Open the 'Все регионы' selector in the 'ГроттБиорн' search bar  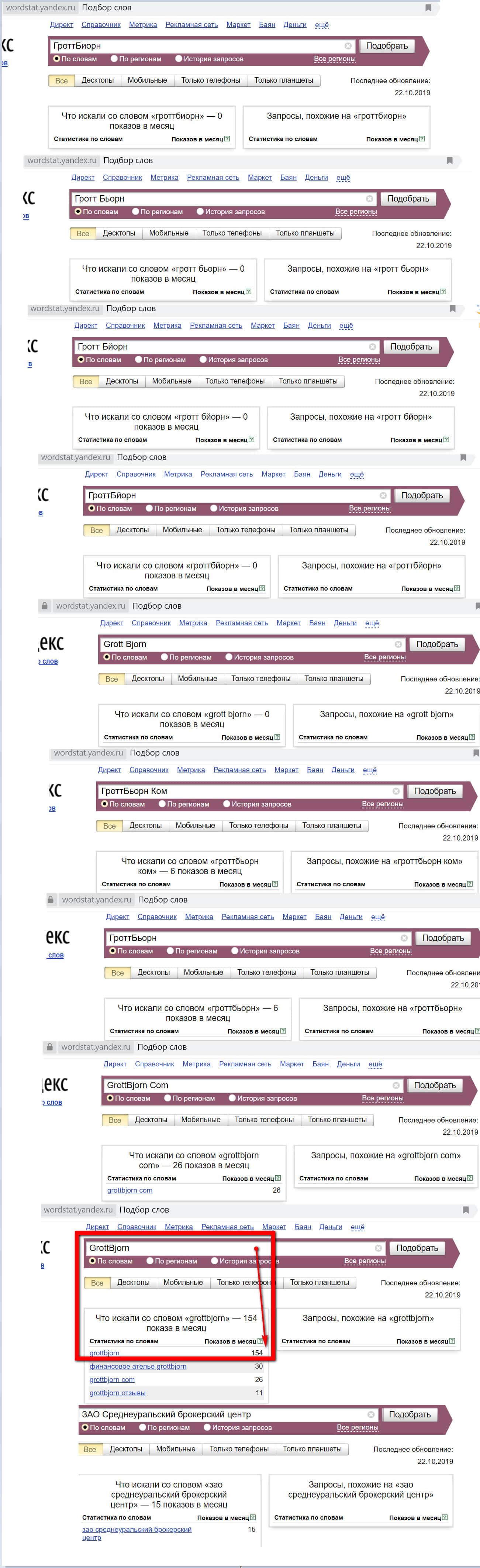click(335, 59)
